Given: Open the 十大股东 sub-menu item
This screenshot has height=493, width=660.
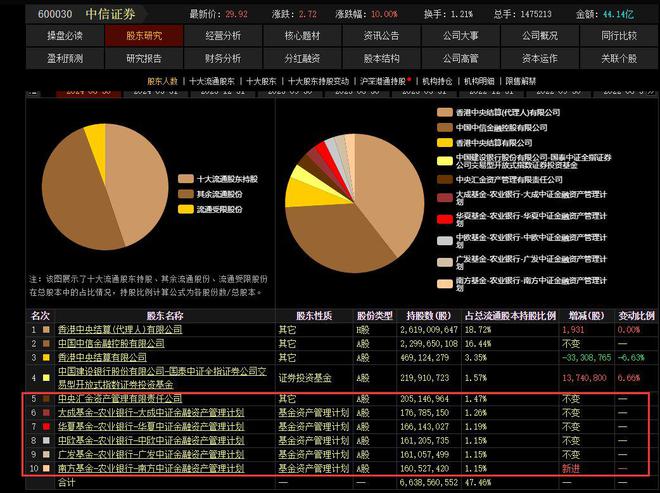Looking at the screenshot, I should [x=261, y=81].
